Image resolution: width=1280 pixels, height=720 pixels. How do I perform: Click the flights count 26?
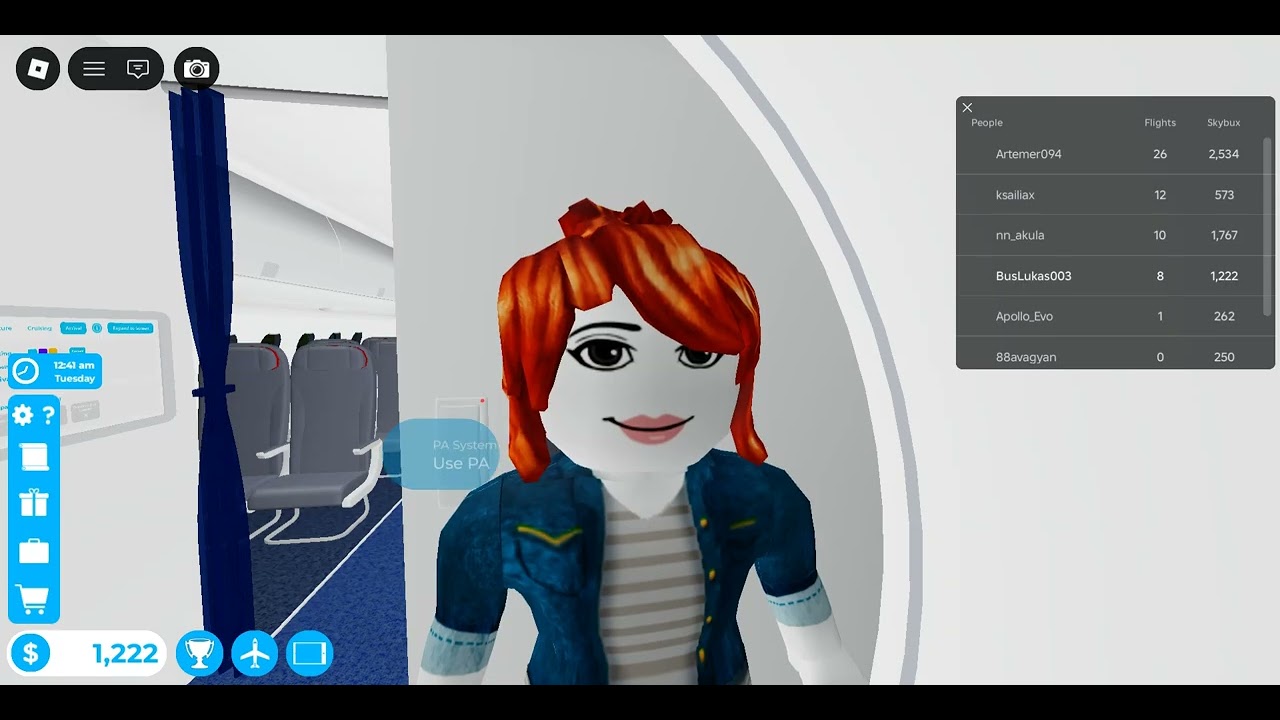(x=1160, y=154)
